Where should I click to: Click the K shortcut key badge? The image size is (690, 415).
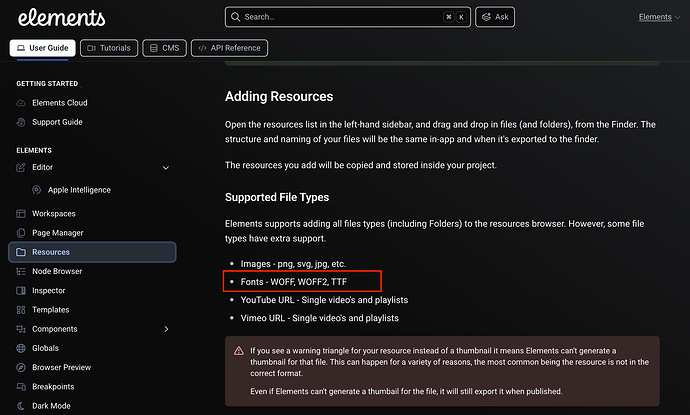pos(461,17)
